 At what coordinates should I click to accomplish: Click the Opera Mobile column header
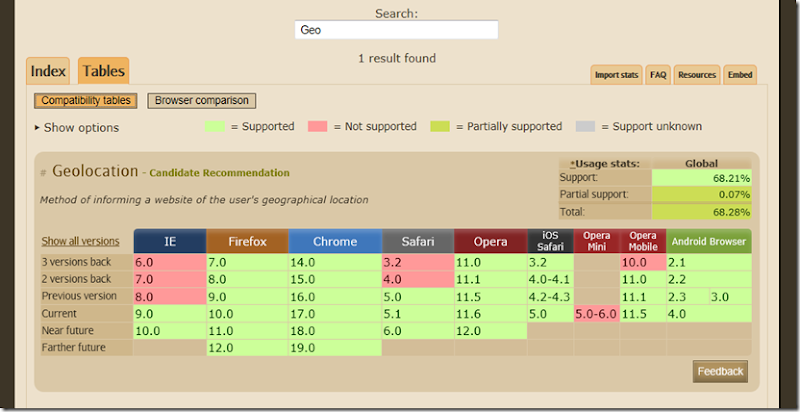pyautogui.click(x=643, y=241)
